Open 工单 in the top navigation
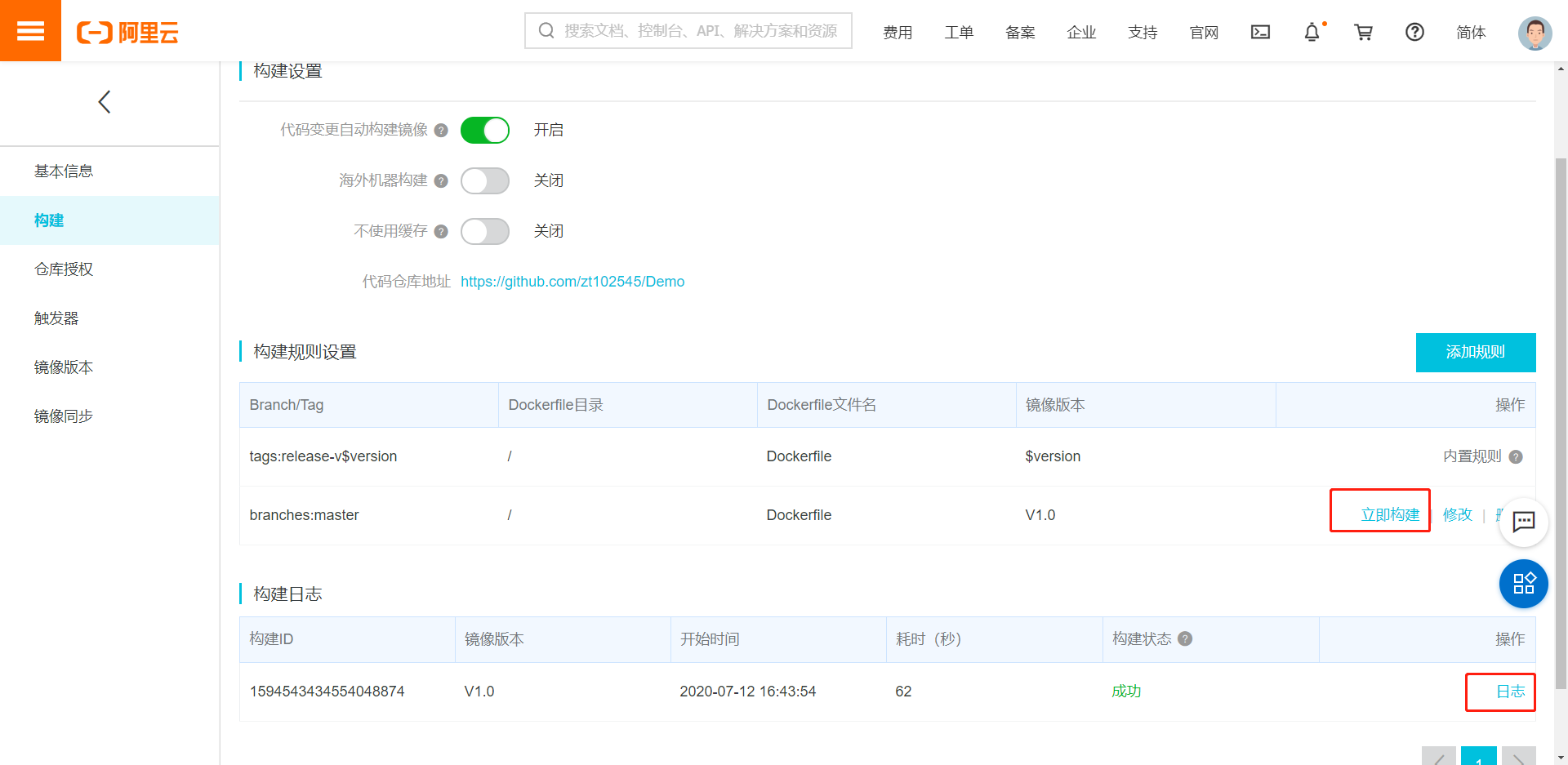1568x765 pixels. (959, 33)
